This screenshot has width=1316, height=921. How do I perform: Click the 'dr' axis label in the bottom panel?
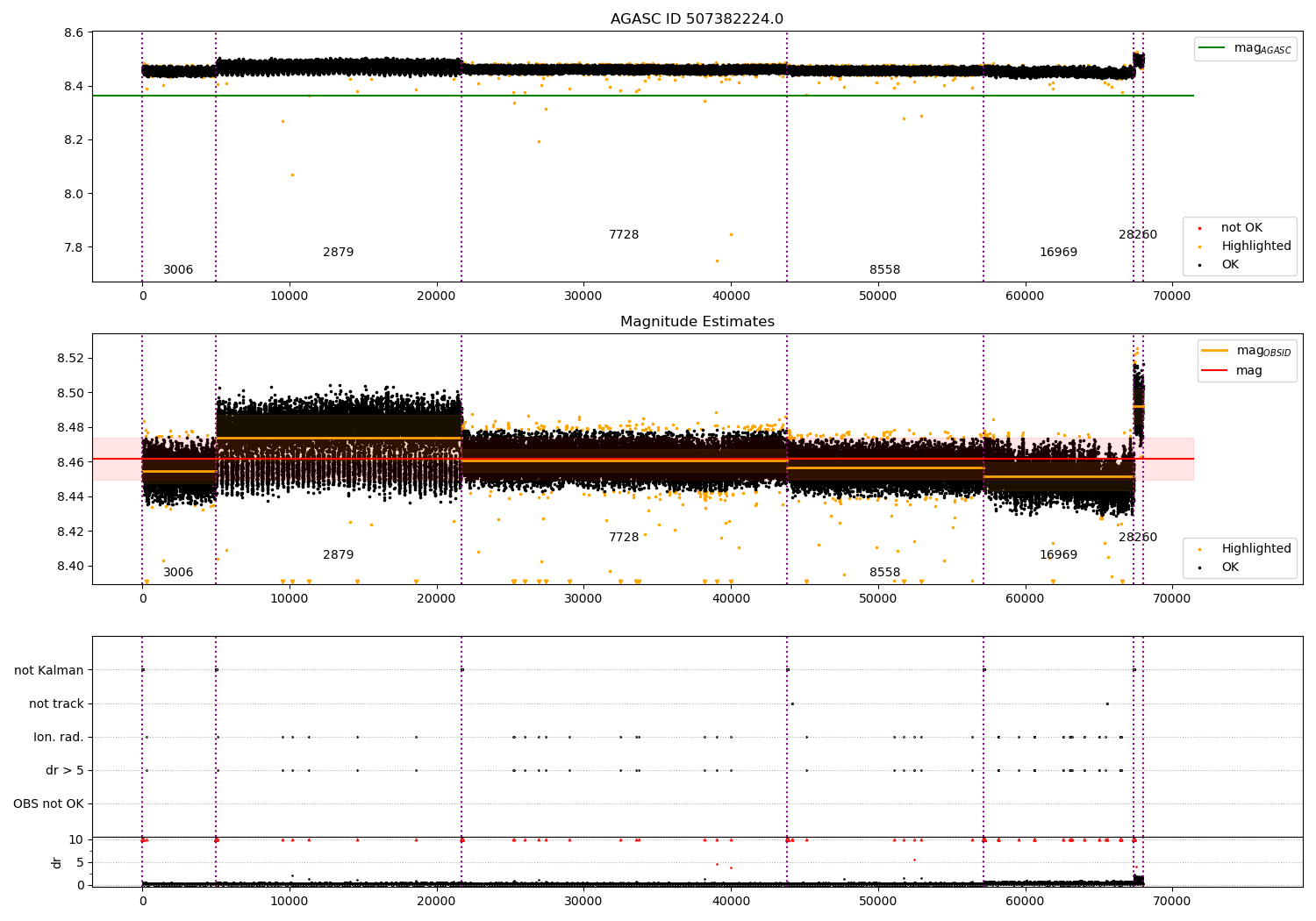pos(57,863)
